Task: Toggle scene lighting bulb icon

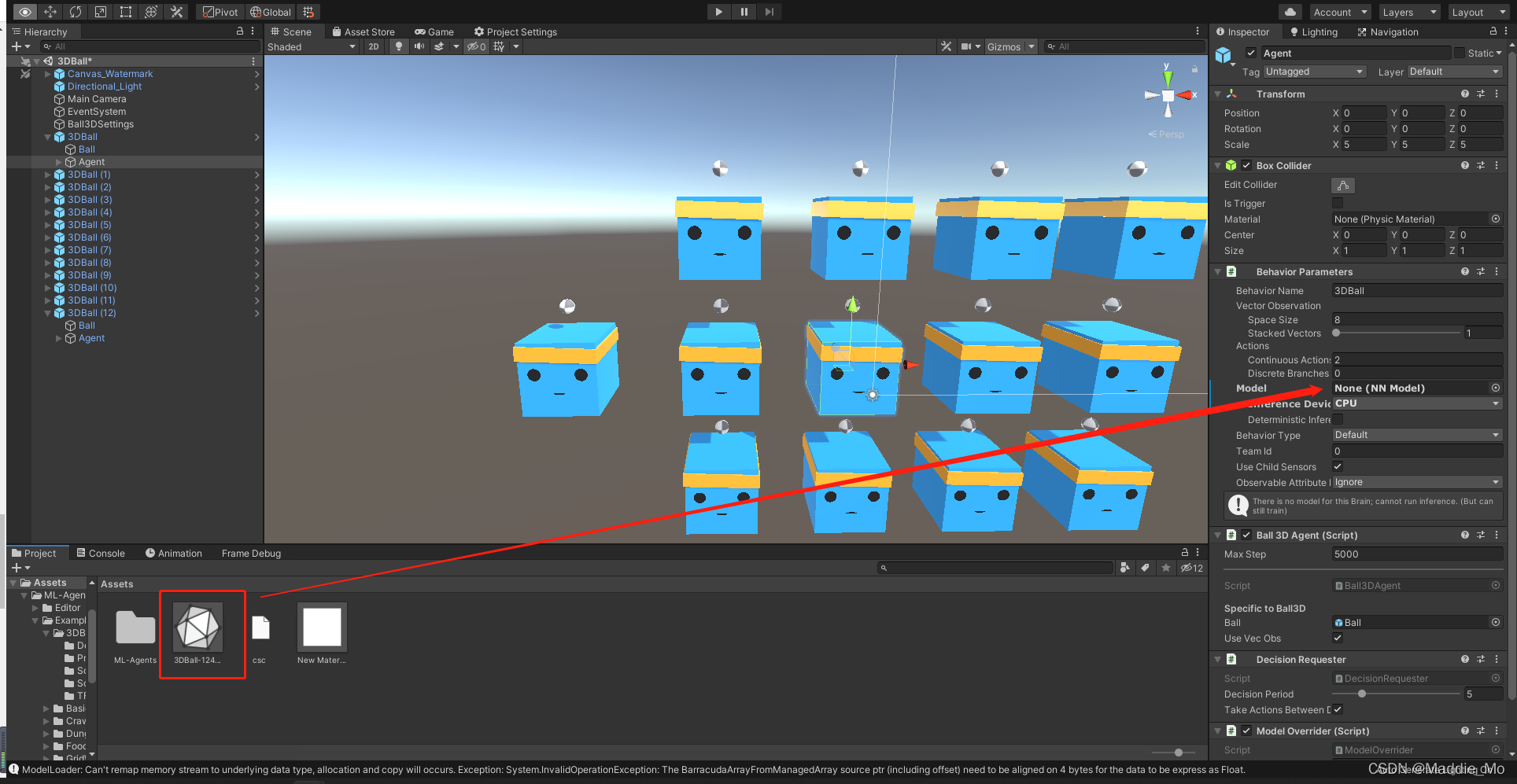Action: [399, 46]
